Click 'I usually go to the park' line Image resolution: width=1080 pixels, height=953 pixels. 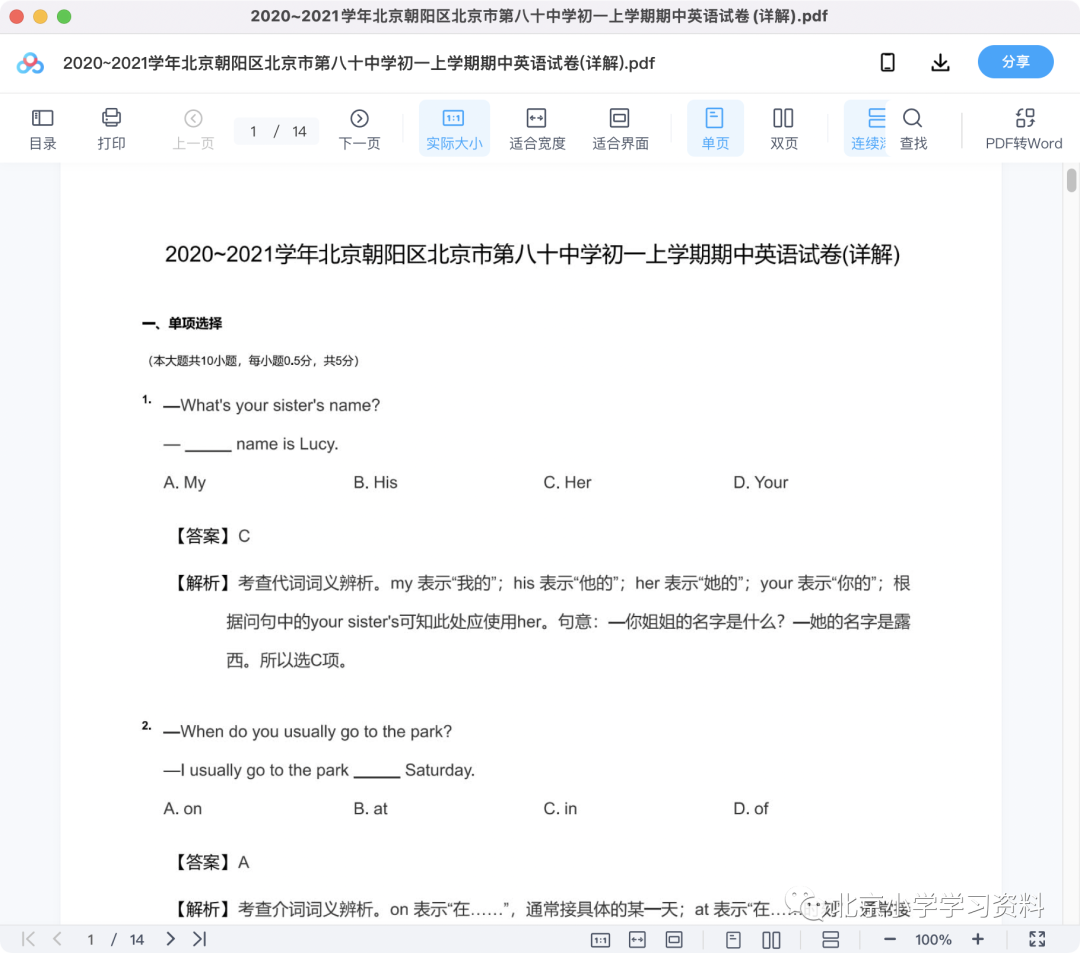319,770
